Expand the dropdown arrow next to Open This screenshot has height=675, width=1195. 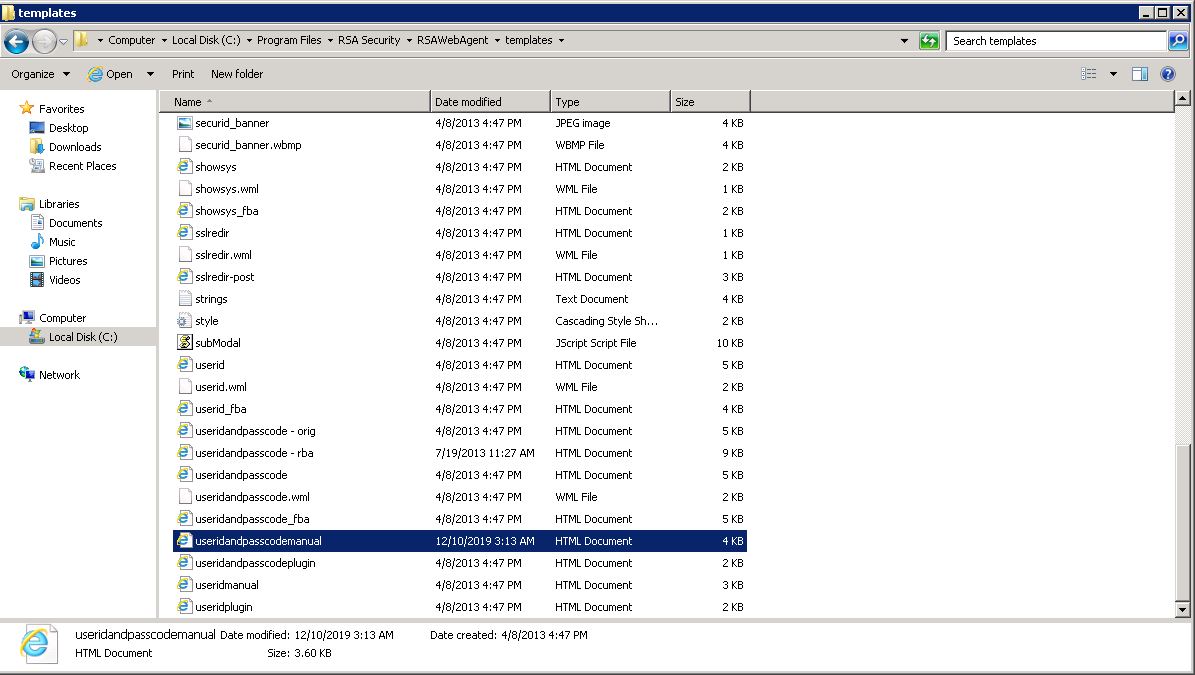[150, 74]
